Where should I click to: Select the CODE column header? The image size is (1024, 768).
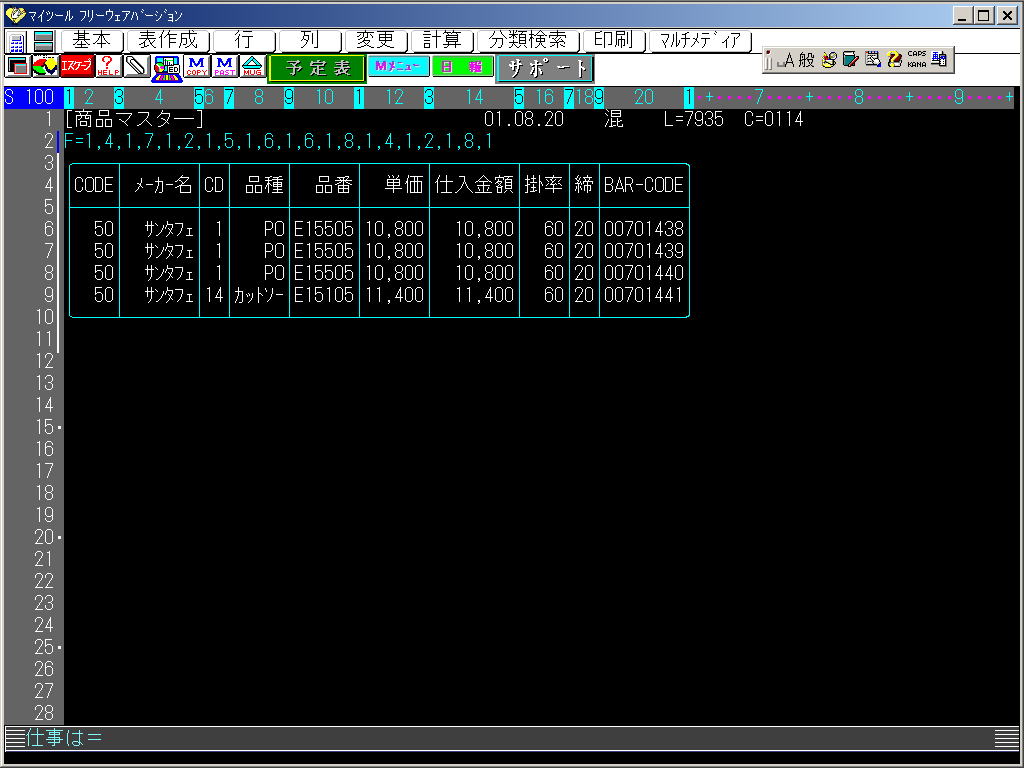tap(94, 185)
